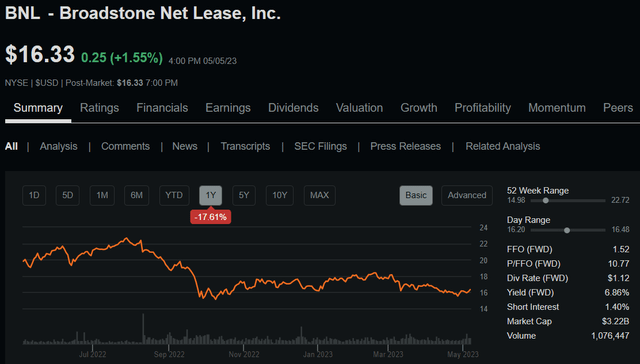Select the All filter
This screenshot has height=364, width=640.
tap(11, 146)
